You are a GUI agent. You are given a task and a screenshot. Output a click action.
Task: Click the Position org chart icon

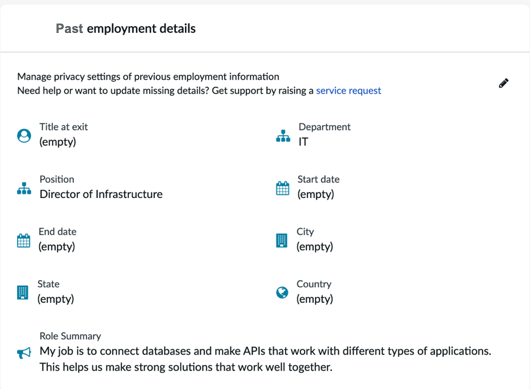[x=24, y=188]
